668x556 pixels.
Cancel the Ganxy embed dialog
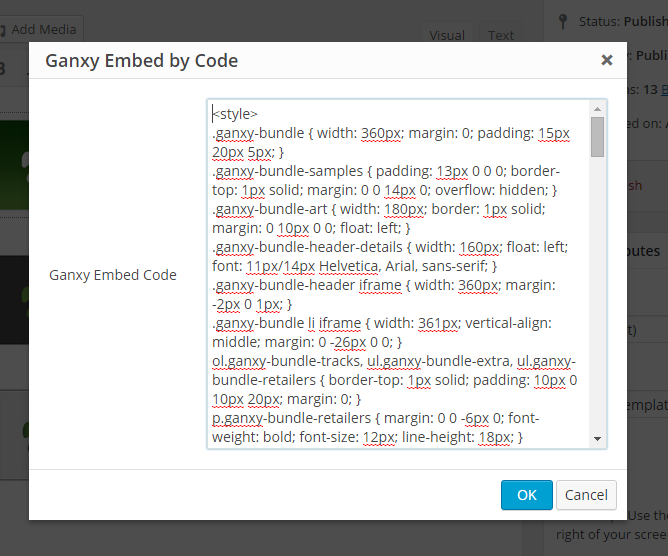(x=586, y=495)
